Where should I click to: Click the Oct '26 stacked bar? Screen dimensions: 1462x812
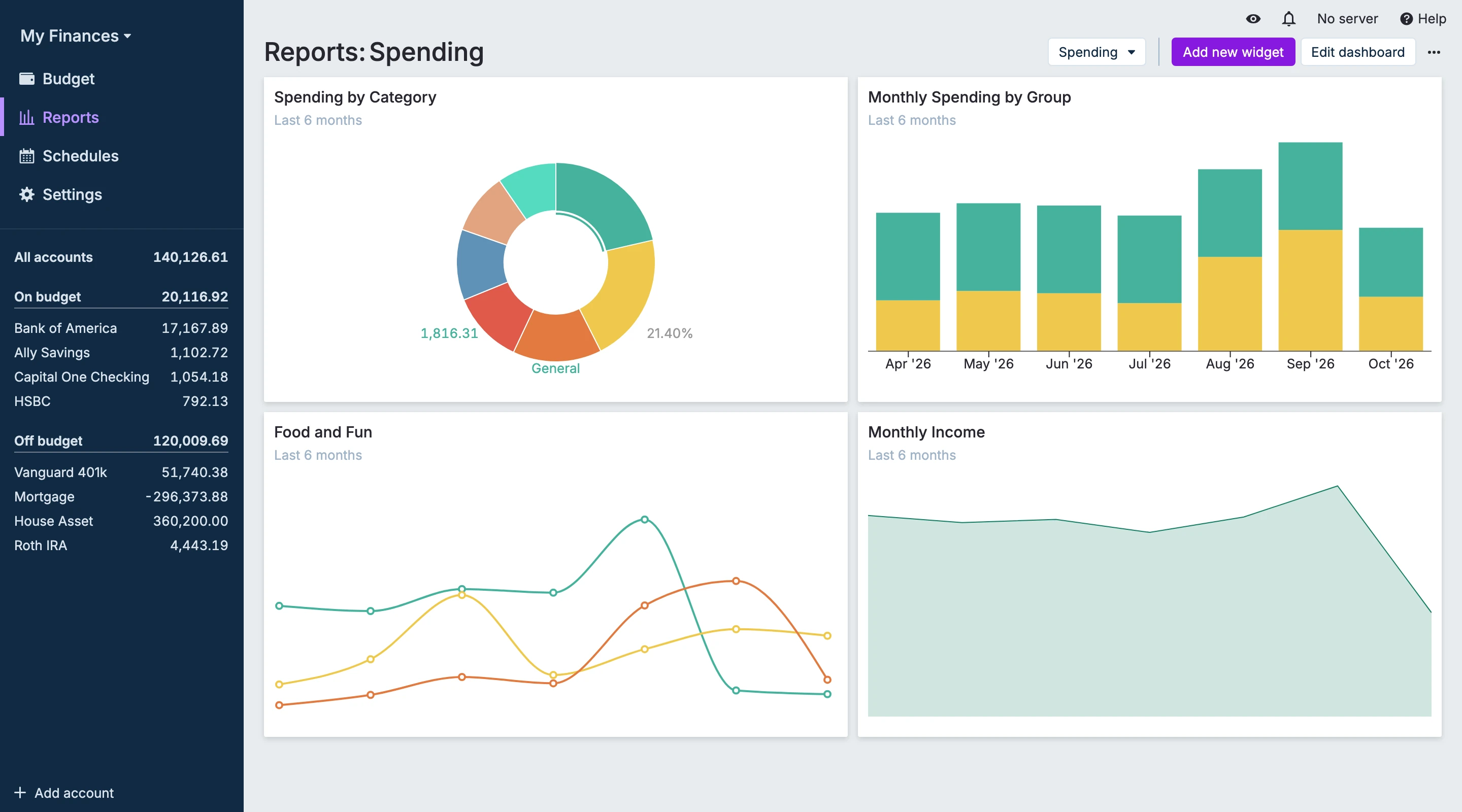(1390, 289)
